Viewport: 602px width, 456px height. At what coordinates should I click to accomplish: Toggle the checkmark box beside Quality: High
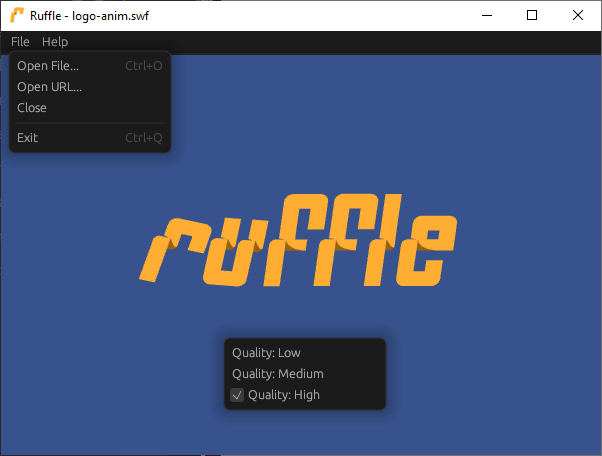(237, 395)
